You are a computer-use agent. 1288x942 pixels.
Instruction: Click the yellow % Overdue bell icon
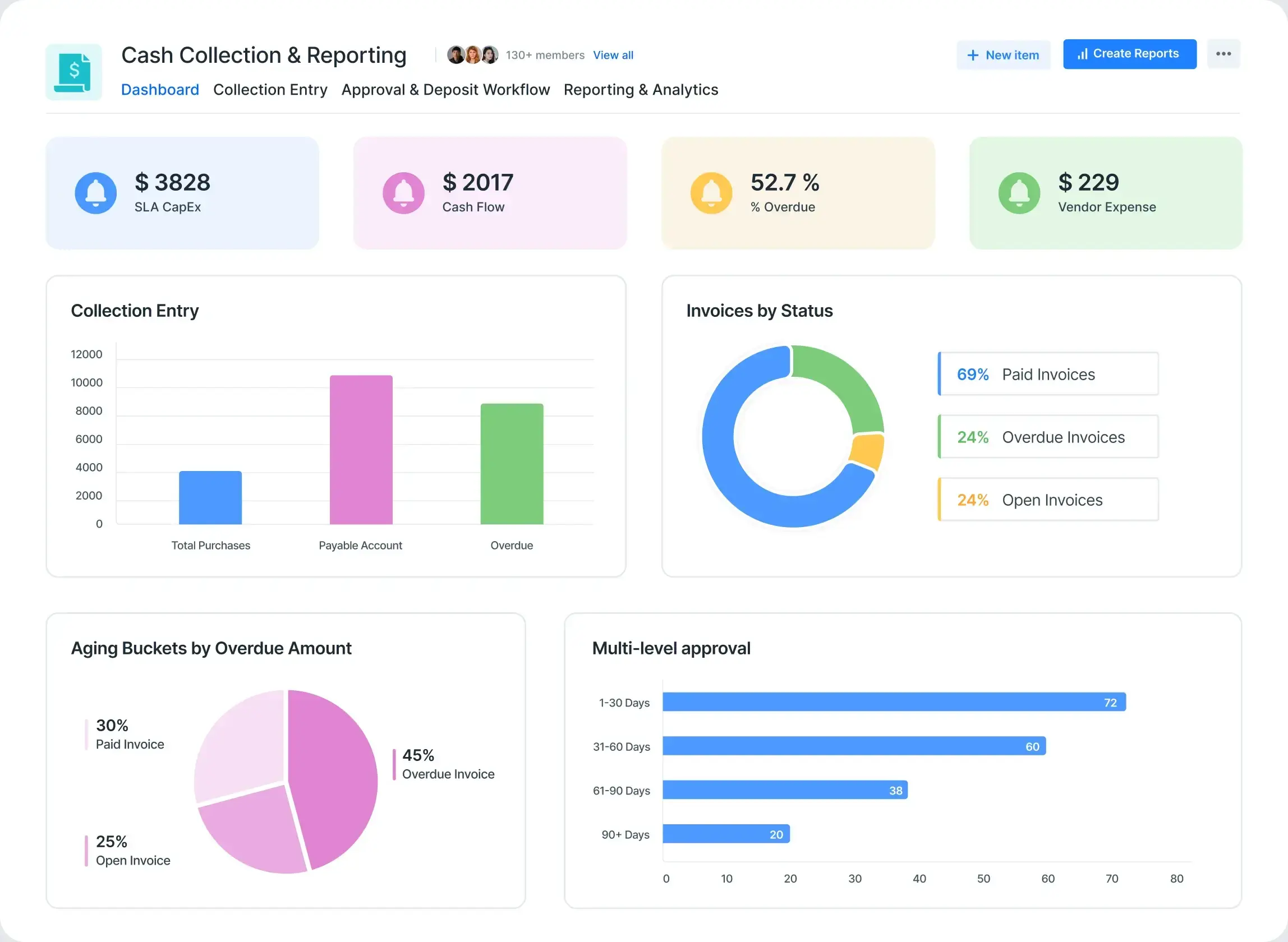click(711, 193)
